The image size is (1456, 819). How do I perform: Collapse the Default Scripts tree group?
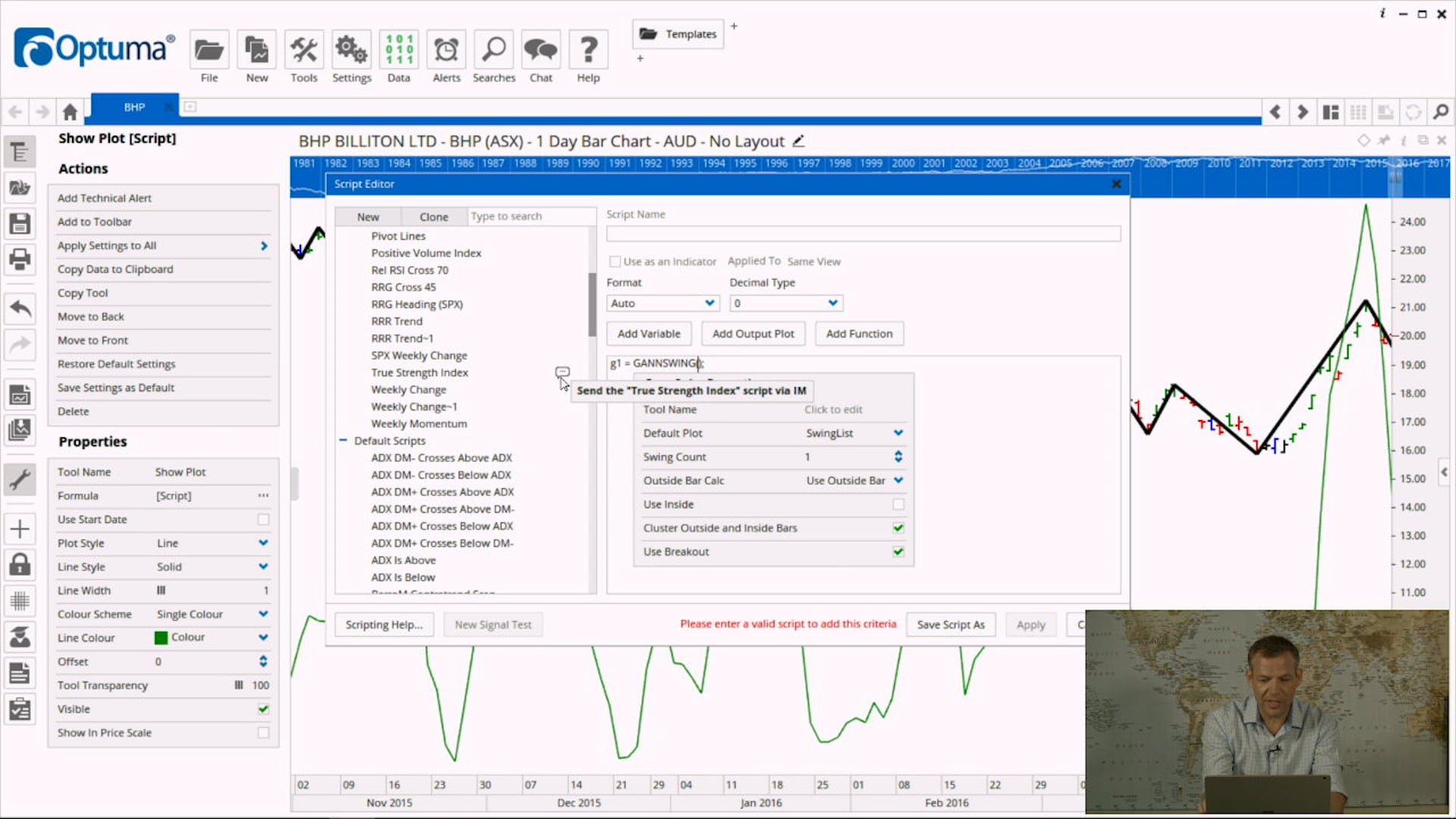[x=343, y=441]
